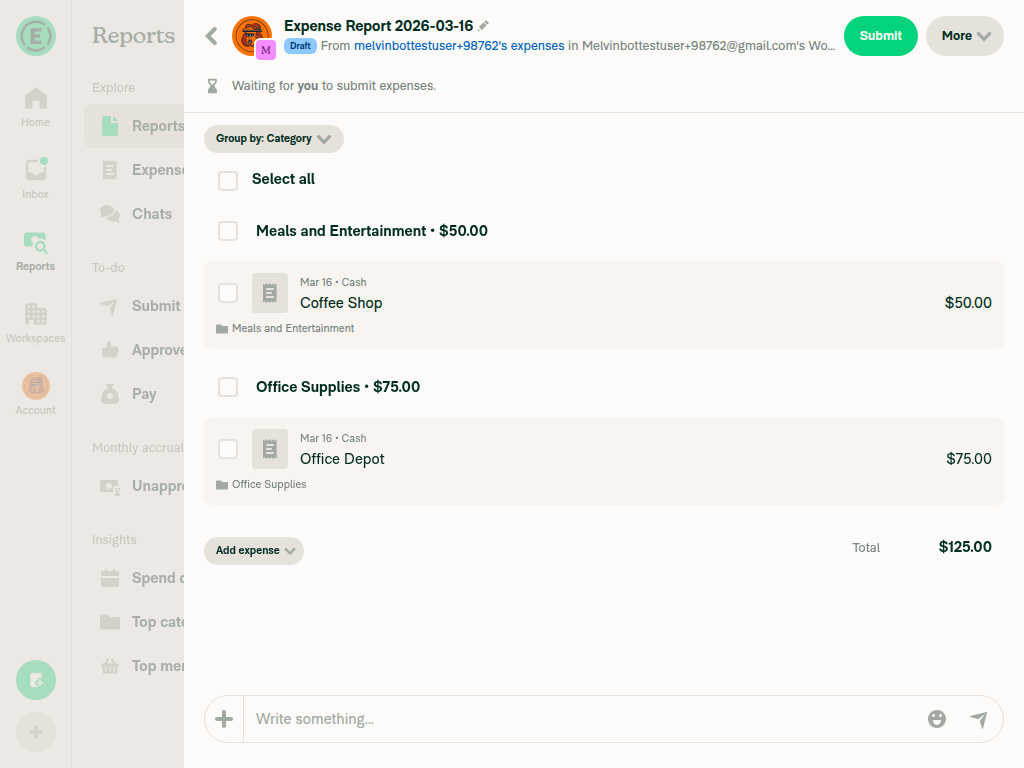Select Reports in the left navigation
The height and width of the screenshot is (768, 1024).
coord(35,250)
